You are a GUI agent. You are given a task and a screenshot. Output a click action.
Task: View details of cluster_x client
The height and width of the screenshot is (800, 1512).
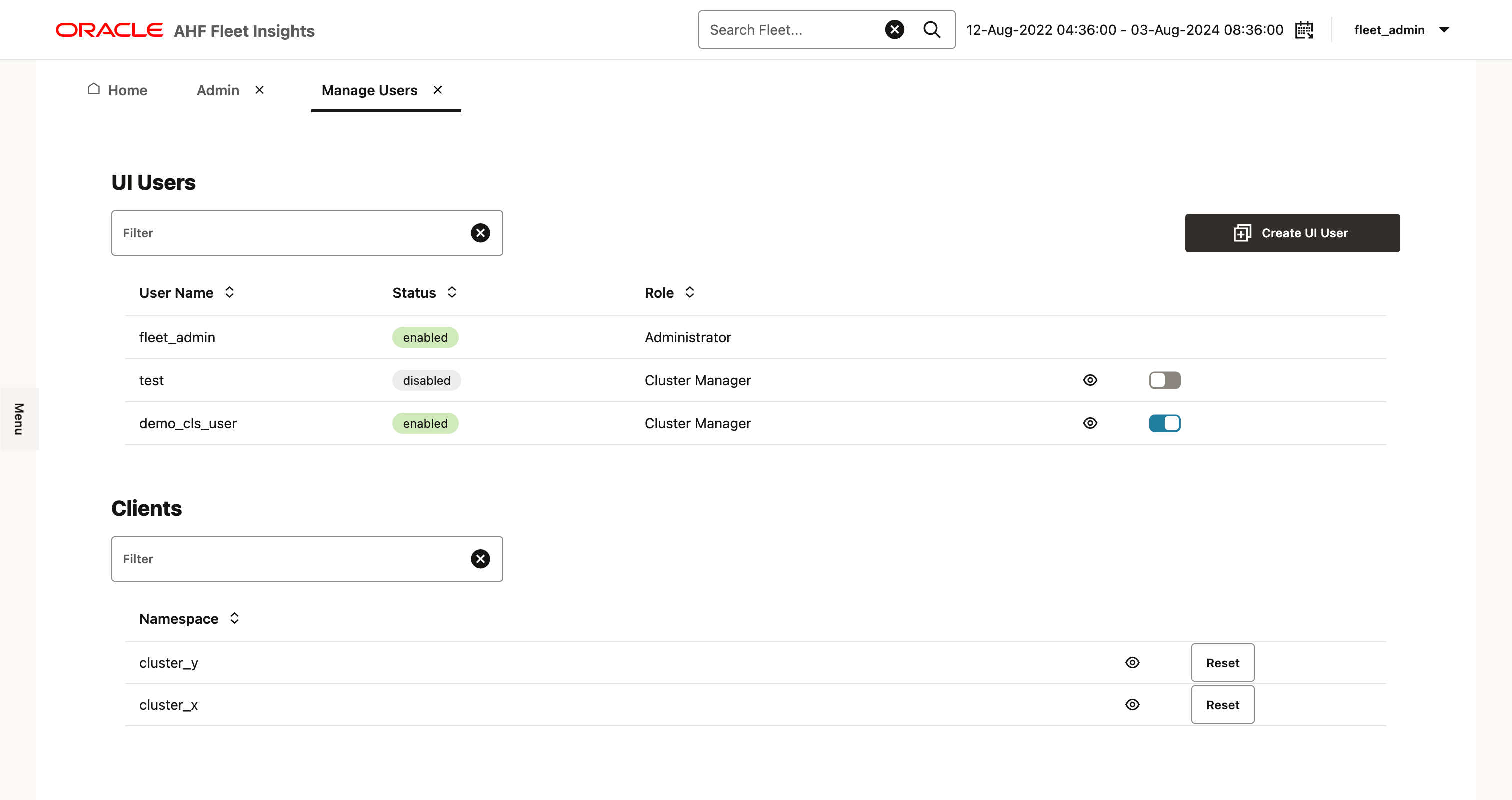click(1132, 705)
